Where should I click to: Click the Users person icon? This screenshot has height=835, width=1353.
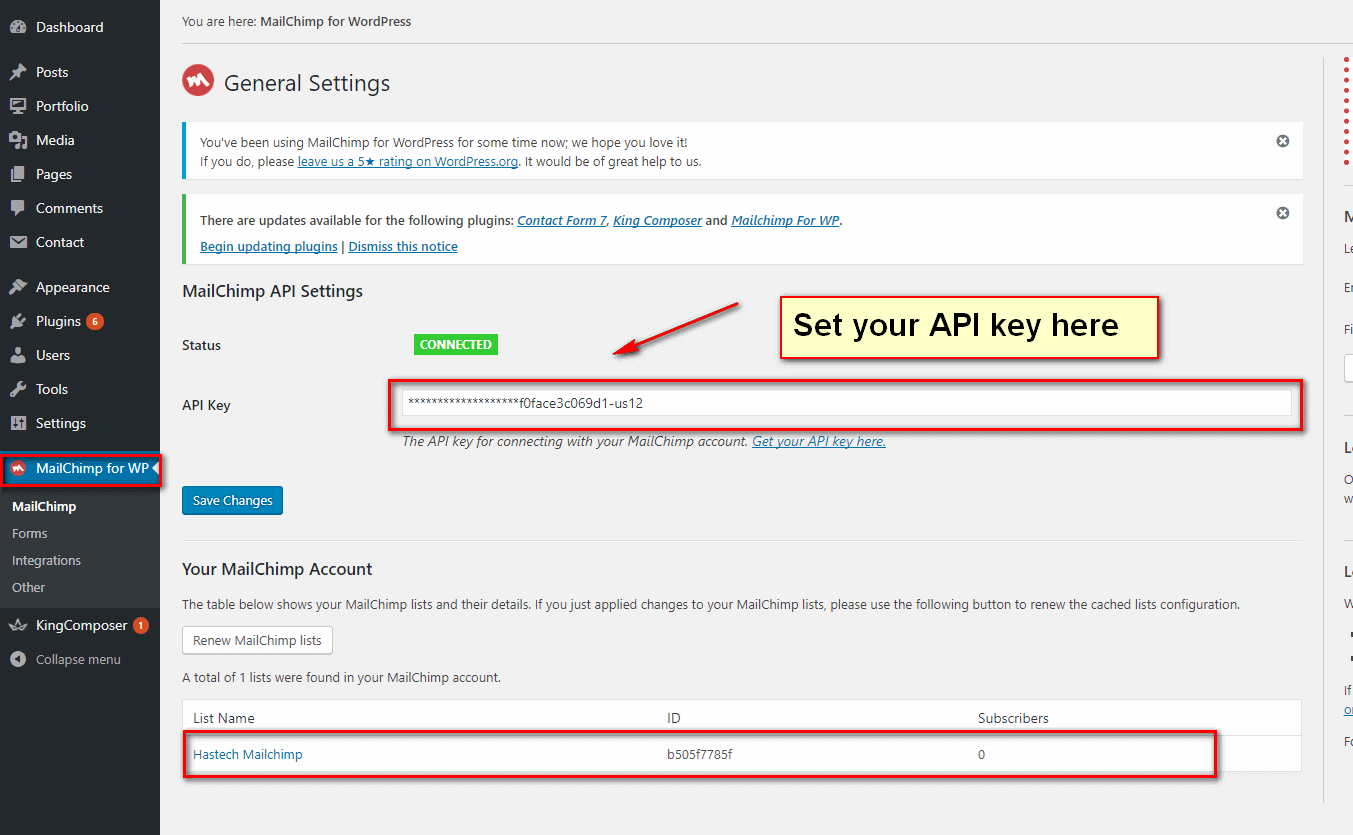click(x=18, y=355)
